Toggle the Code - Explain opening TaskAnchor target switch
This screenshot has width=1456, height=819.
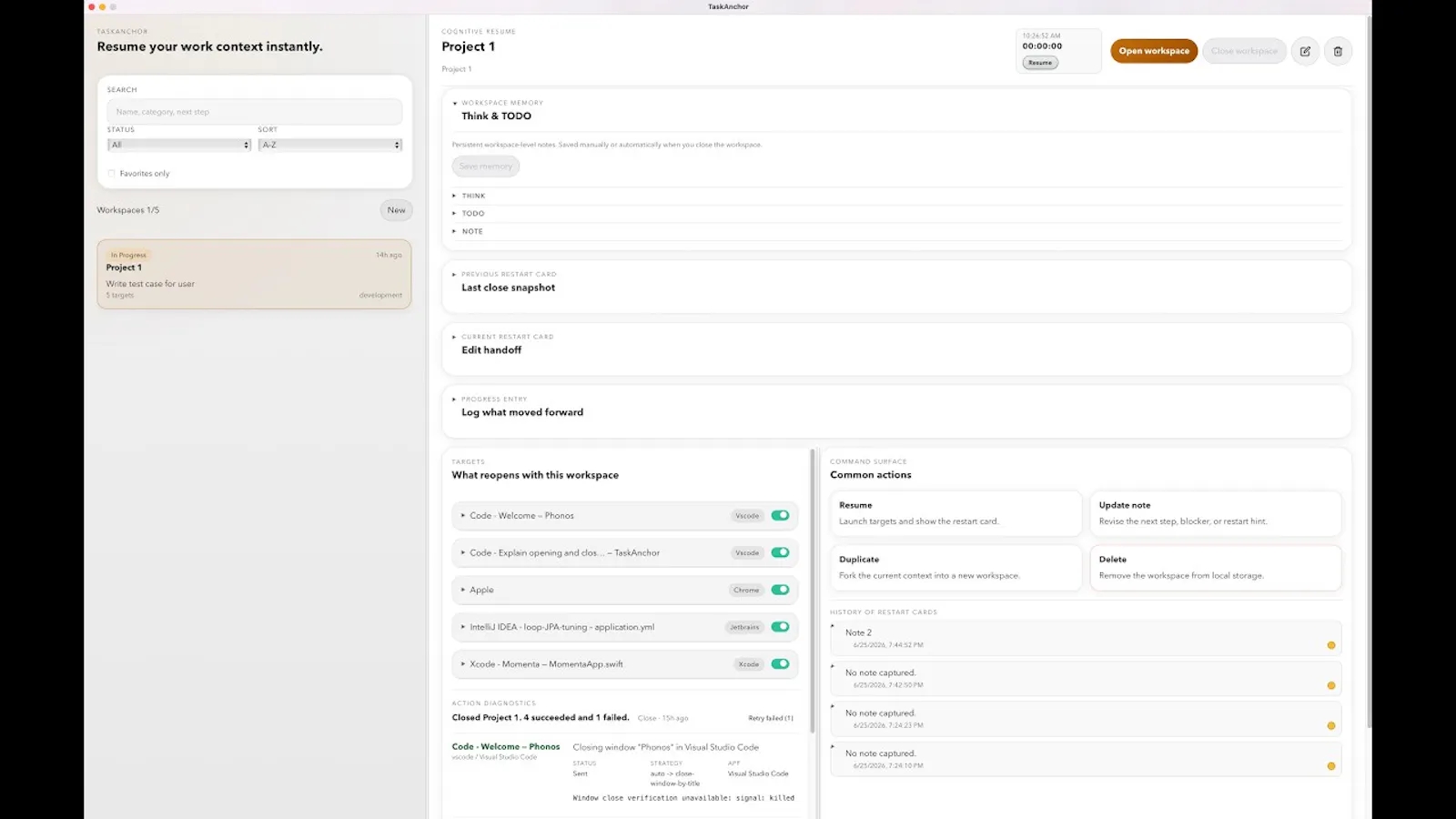(x=780, y=552)
